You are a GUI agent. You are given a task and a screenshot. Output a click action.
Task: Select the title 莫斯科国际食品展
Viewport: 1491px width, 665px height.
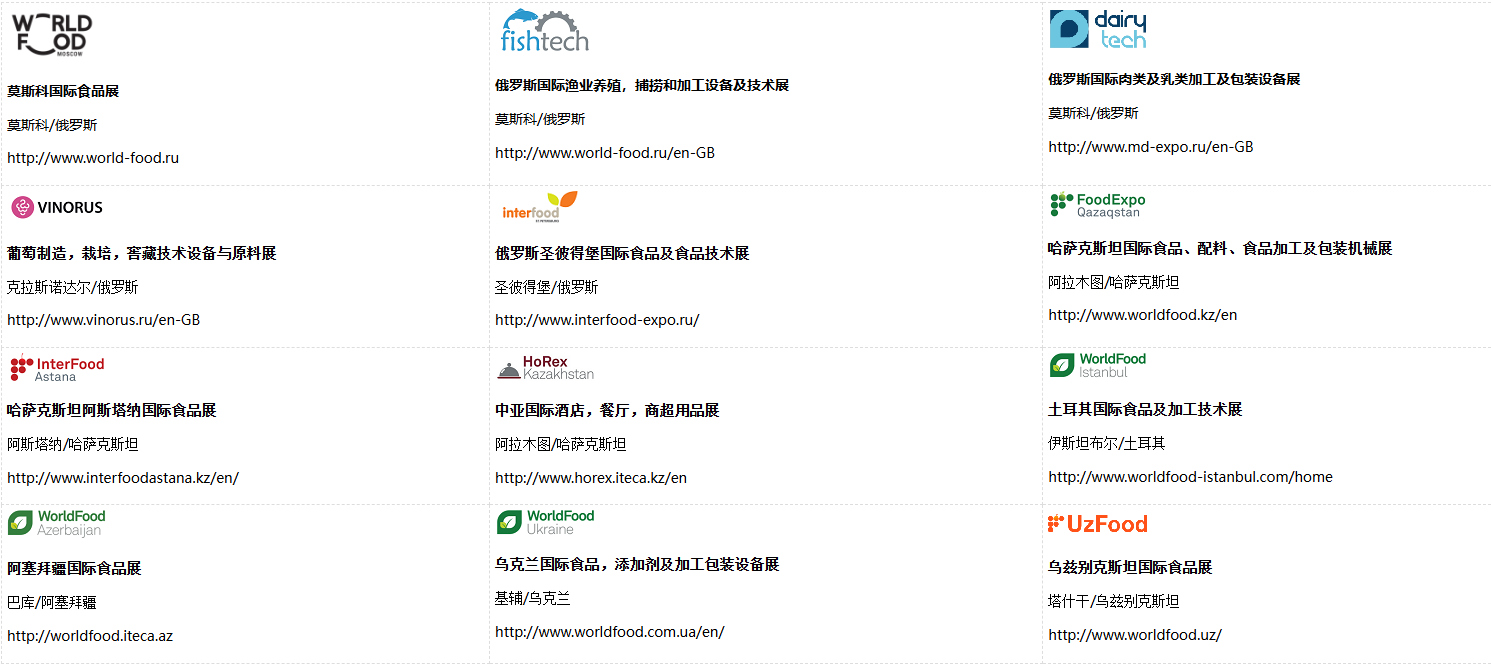(63, 91)
